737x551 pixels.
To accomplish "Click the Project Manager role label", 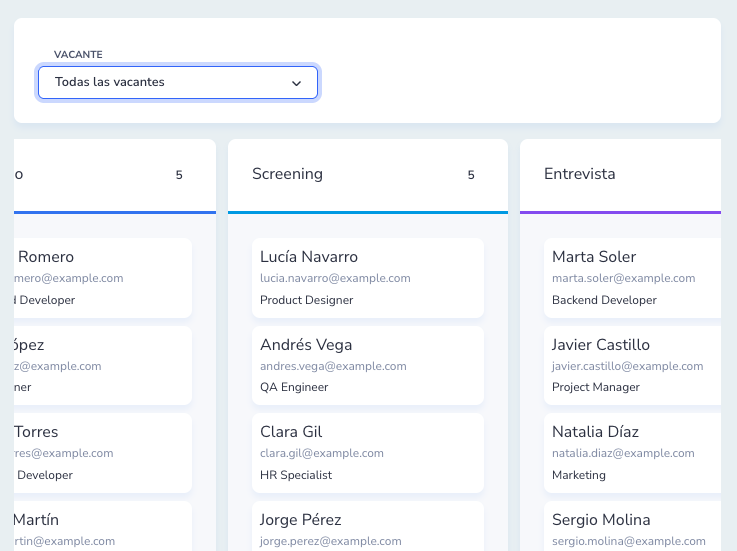I will [596, 387].
